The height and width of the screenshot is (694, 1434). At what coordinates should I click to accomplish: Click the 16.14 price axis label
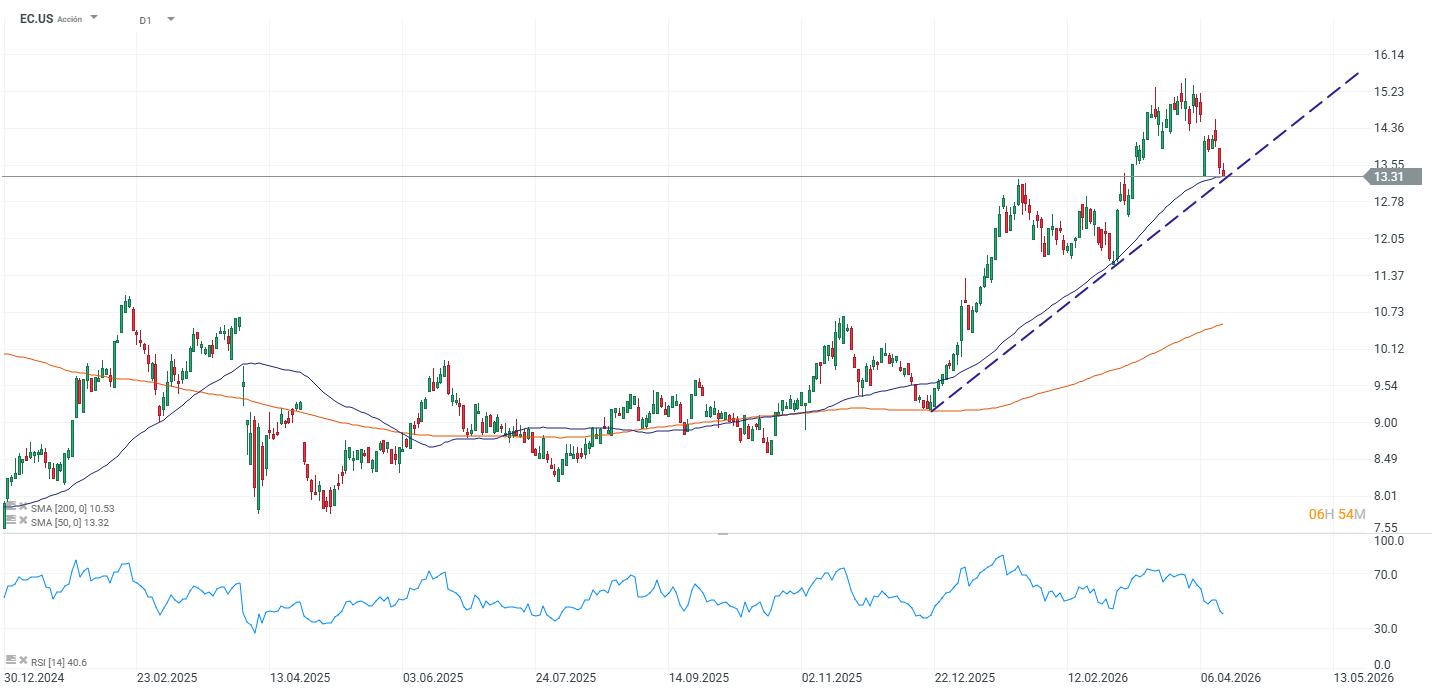1388,55
